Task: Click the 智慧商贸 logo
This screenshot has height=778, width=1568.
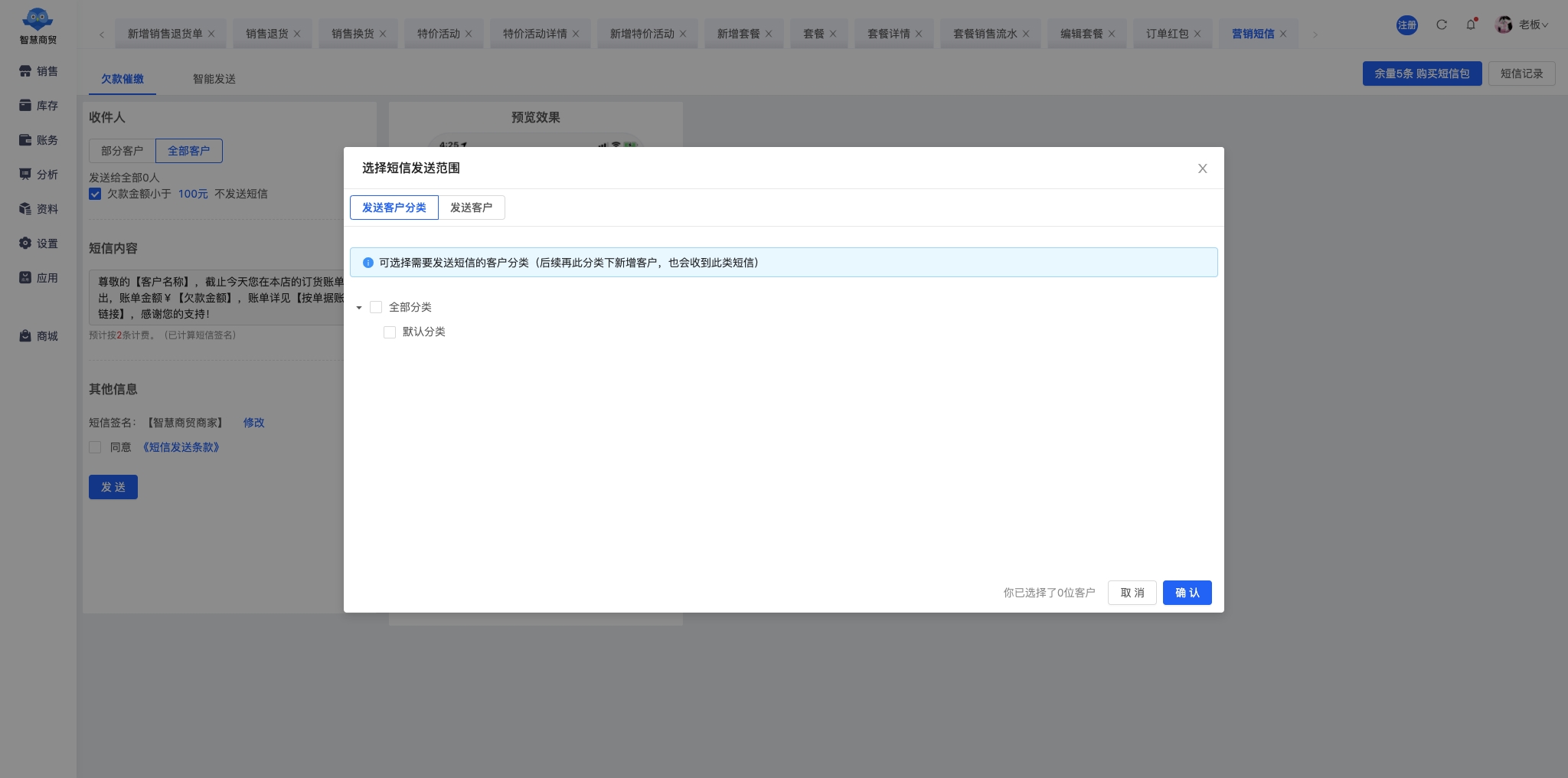Action: [38, 26]
